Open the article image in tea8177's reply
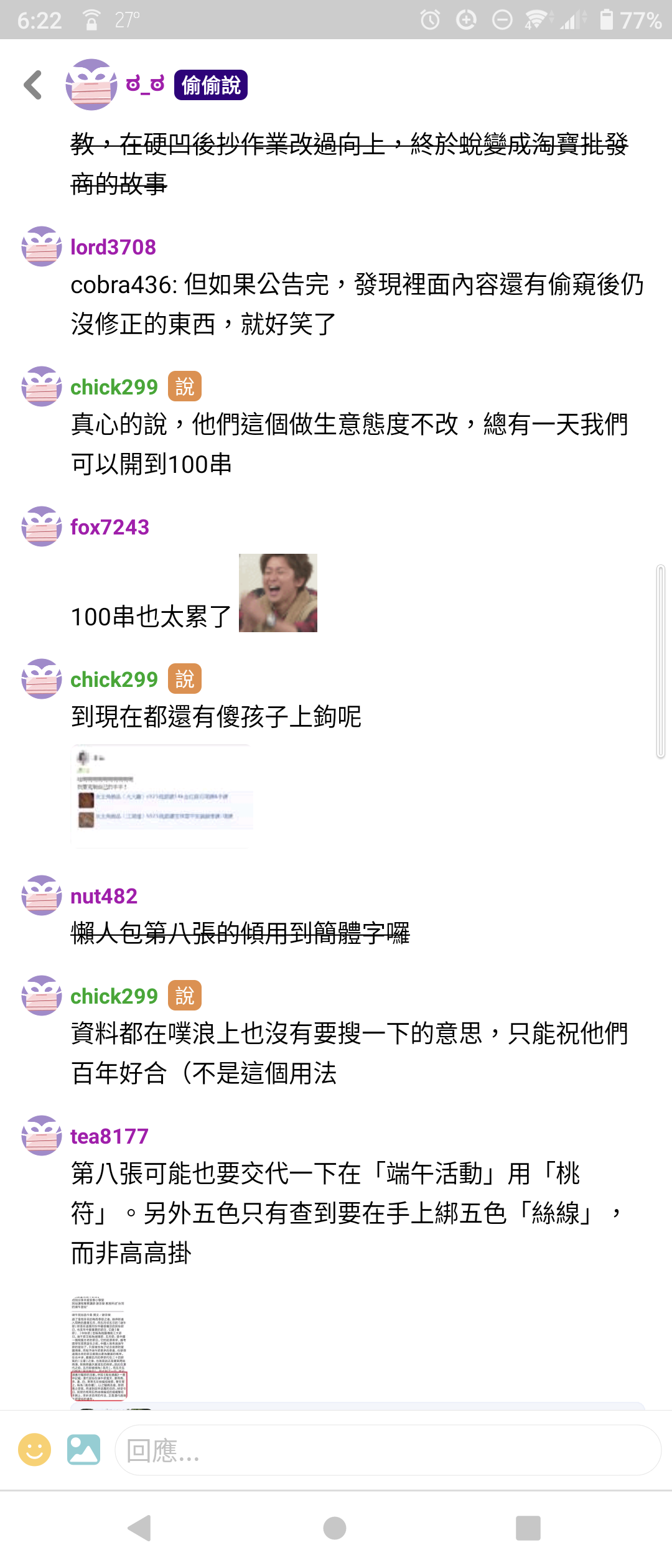 (99, 1349)
